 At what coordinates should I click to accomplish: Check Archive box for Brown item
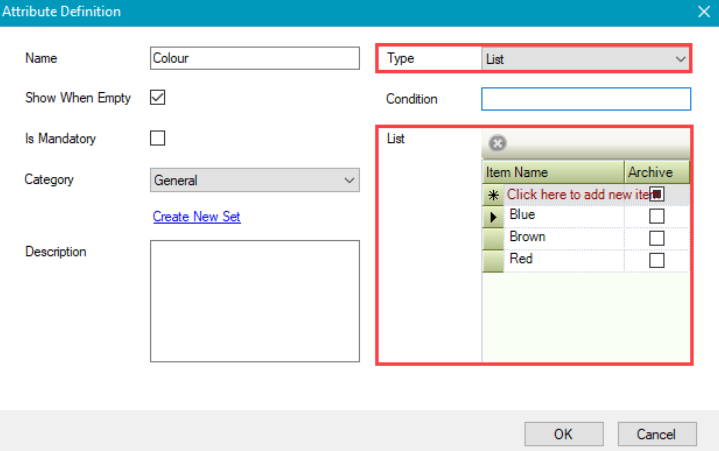coord(657,238)
